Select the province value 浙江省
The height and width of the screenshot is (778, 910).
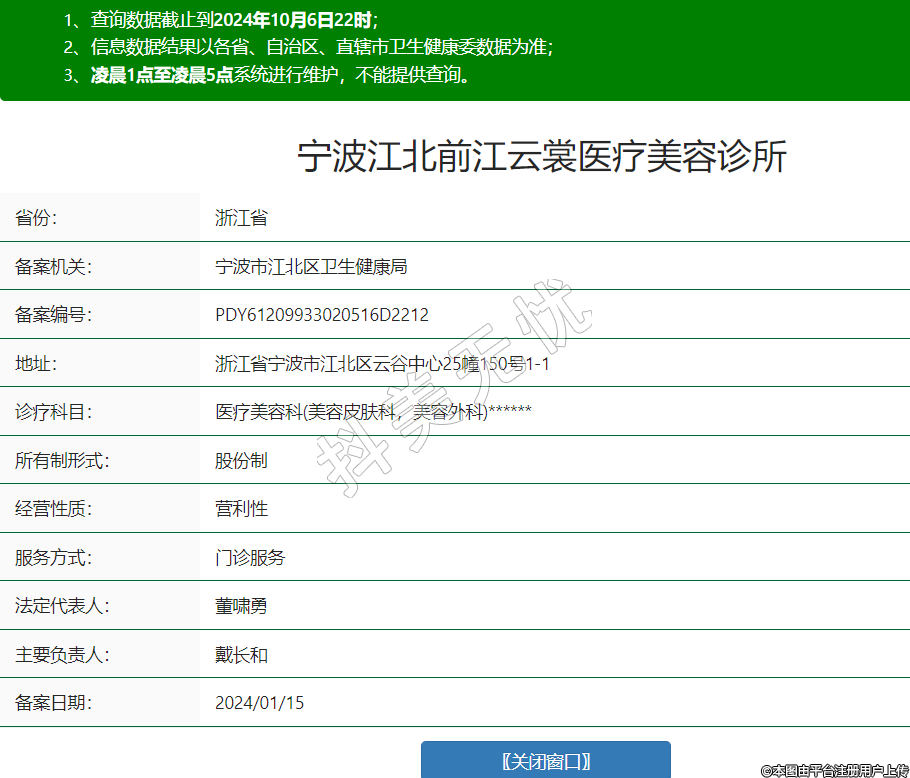[241, 218]
